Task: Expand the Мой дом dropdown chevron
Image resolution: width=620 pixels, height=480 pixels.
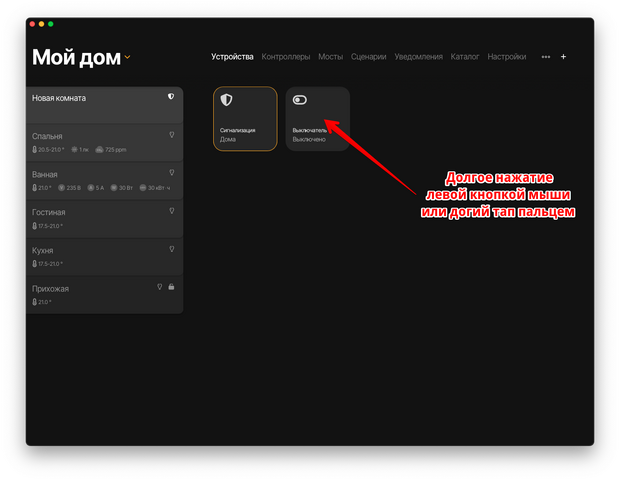Action: click(128, 58)
